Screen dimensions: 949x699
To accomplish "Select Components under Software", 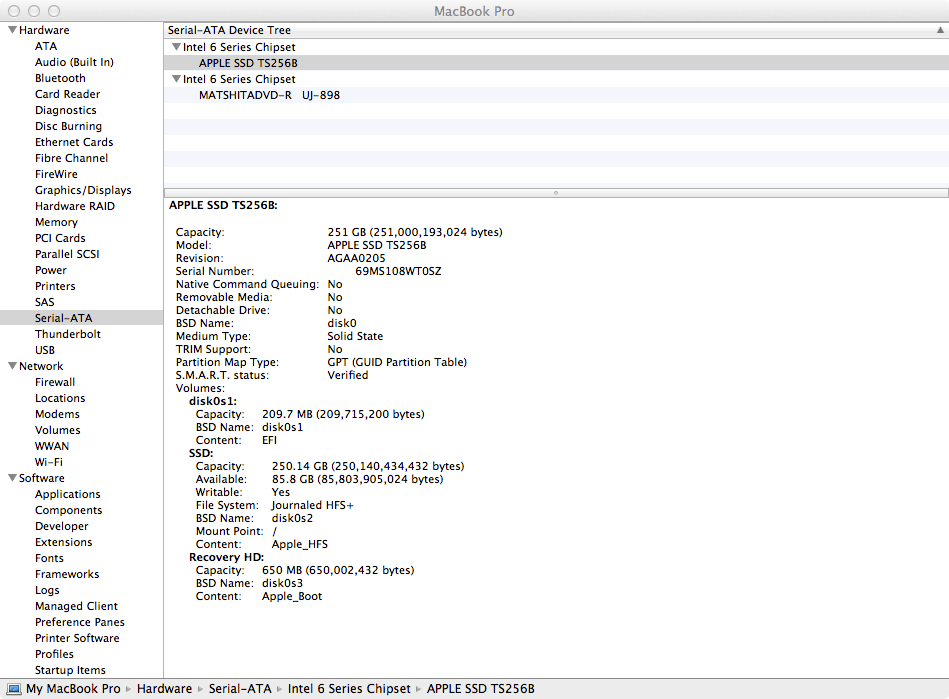I will click(68, 510).
